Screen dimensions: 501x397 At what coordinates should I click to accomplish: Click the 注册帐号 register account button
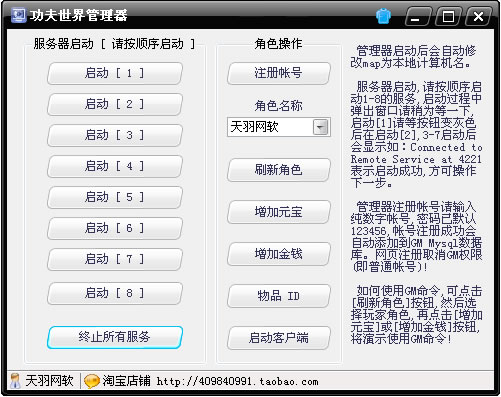[279, 73]
